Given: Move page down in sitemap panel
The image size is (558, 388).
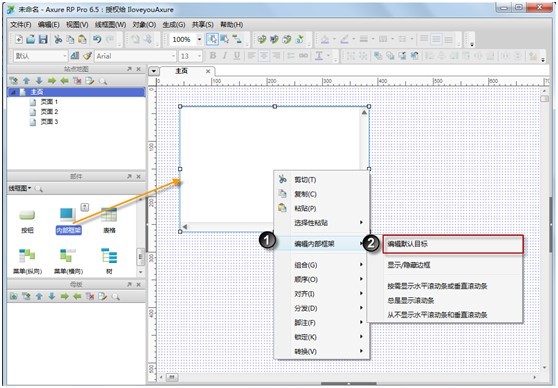Looking at the screenshot, I should (39, 81).
